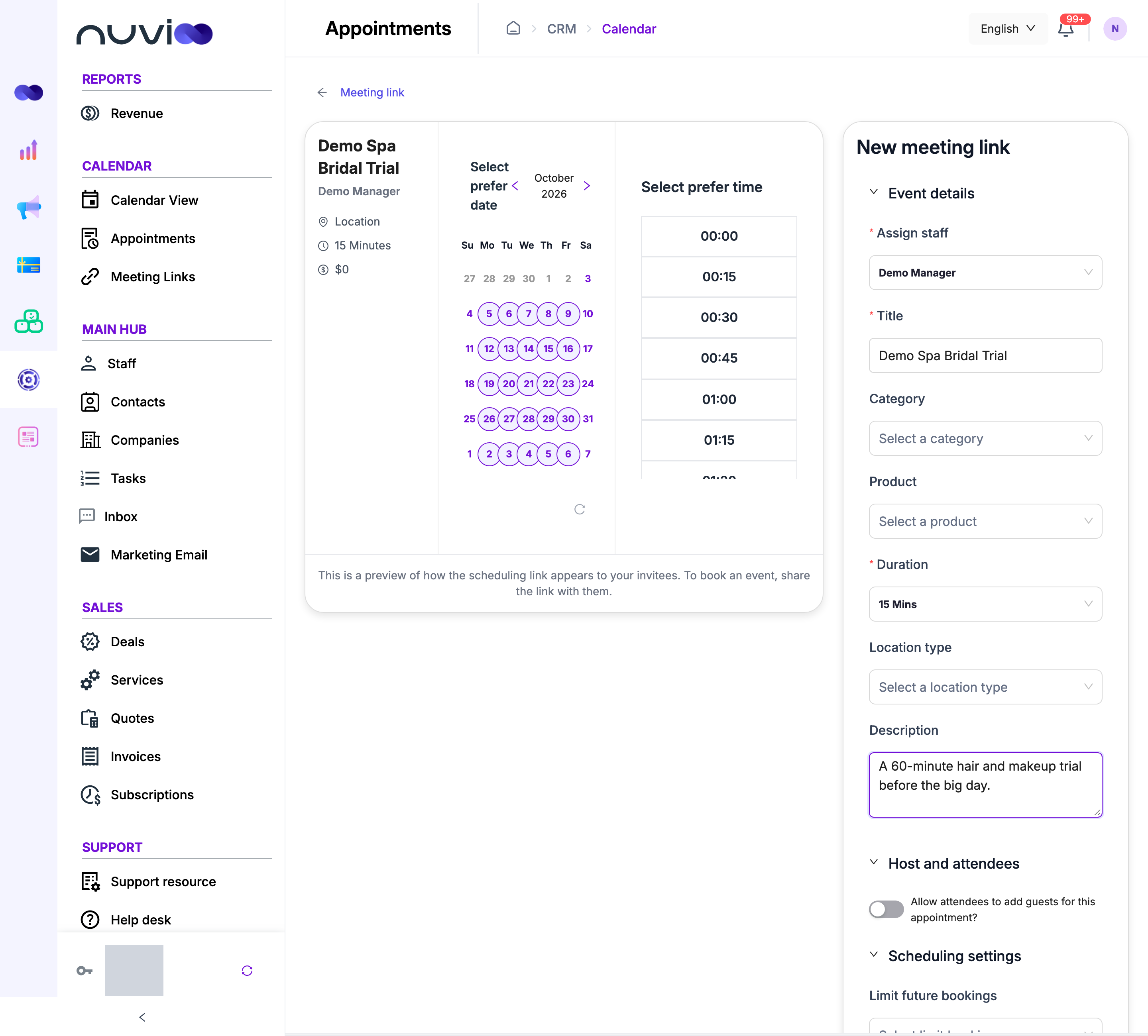Click the Title input field

985,356
